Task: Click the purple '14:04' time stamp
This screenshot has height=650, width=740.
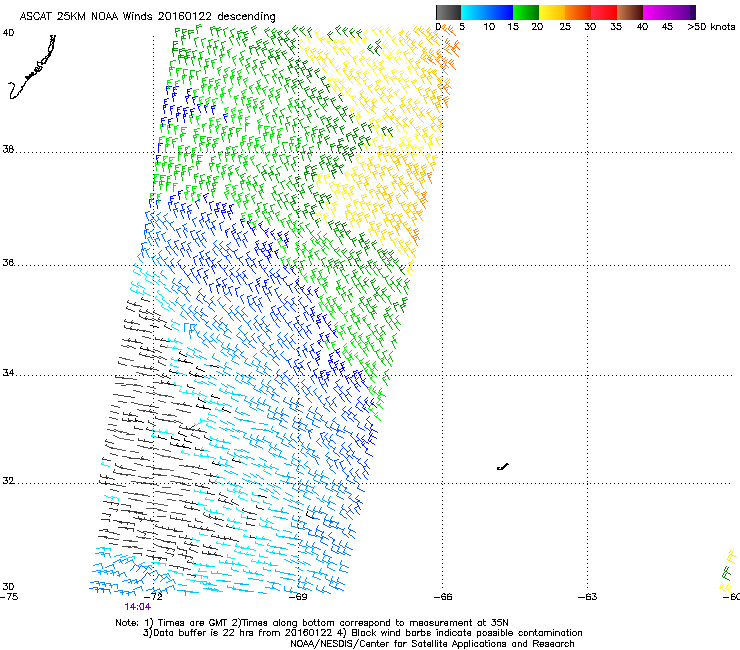Action: [138, 607]
